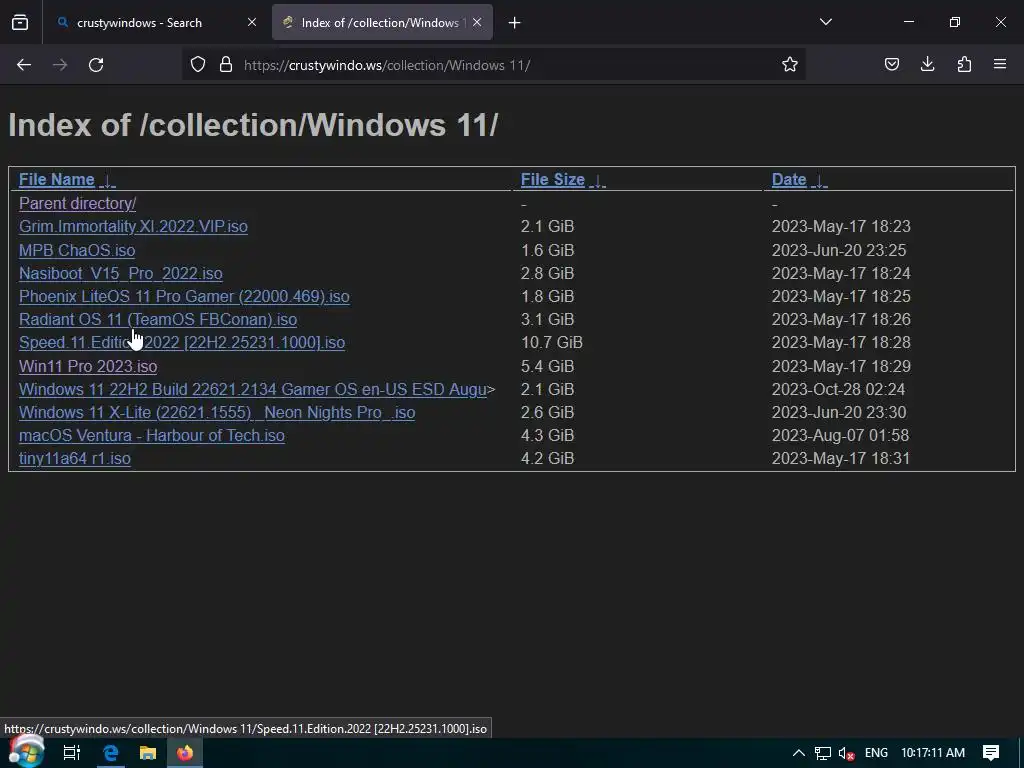Show hidden system tray icons
Screen dimensions: 1024x768
pyautogui.click(x=798, y=753)
